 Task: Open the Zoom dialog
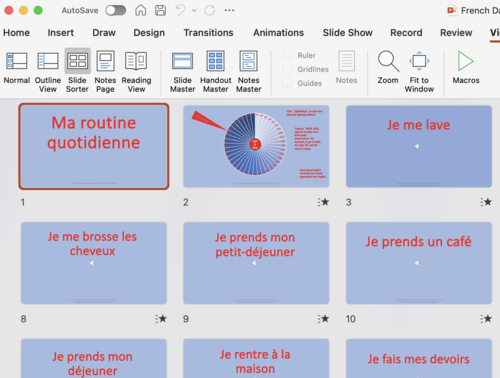tap(388, 67)
